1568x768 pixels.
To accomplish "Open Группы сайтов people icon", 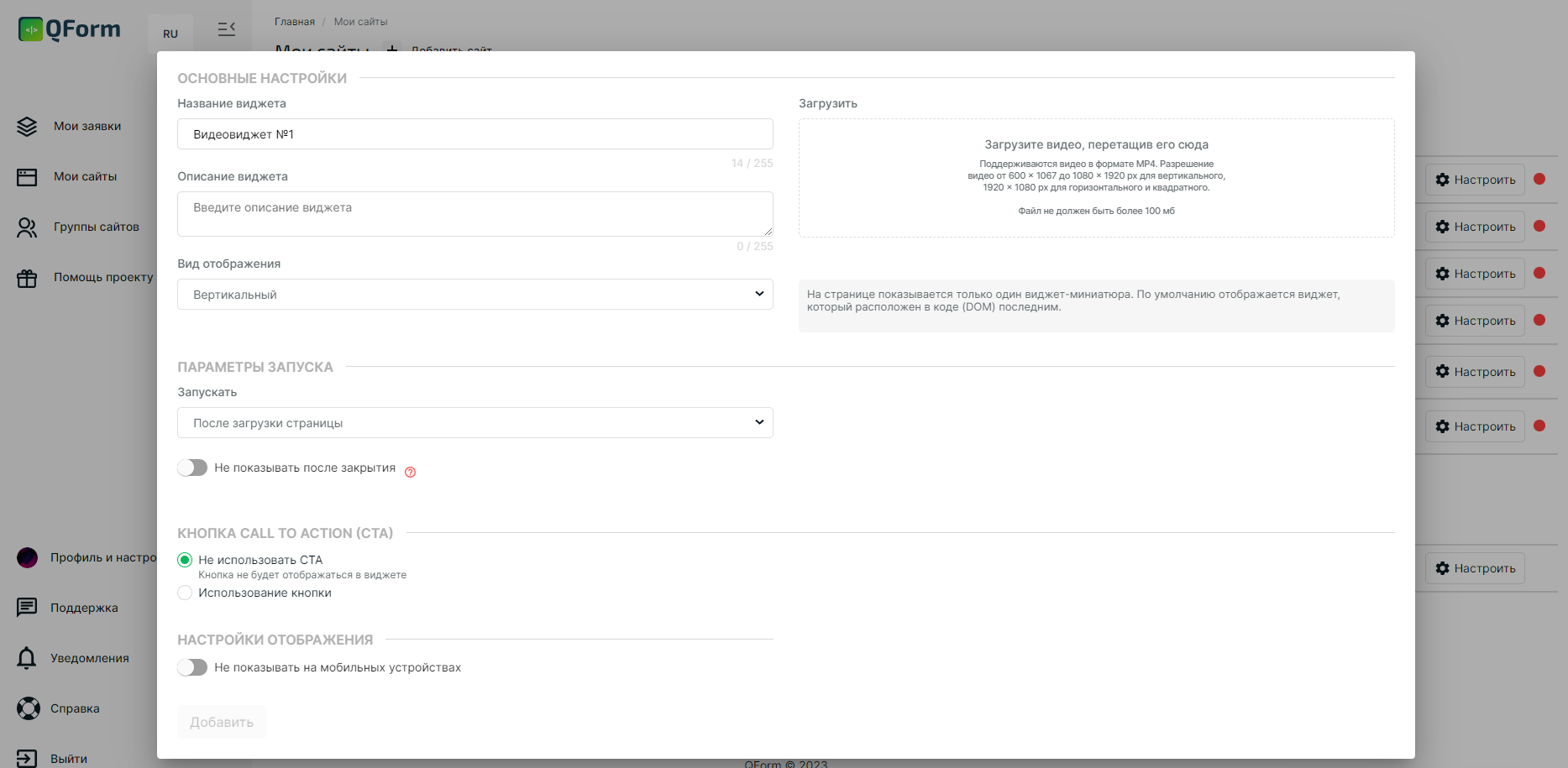I will [27, 227].
